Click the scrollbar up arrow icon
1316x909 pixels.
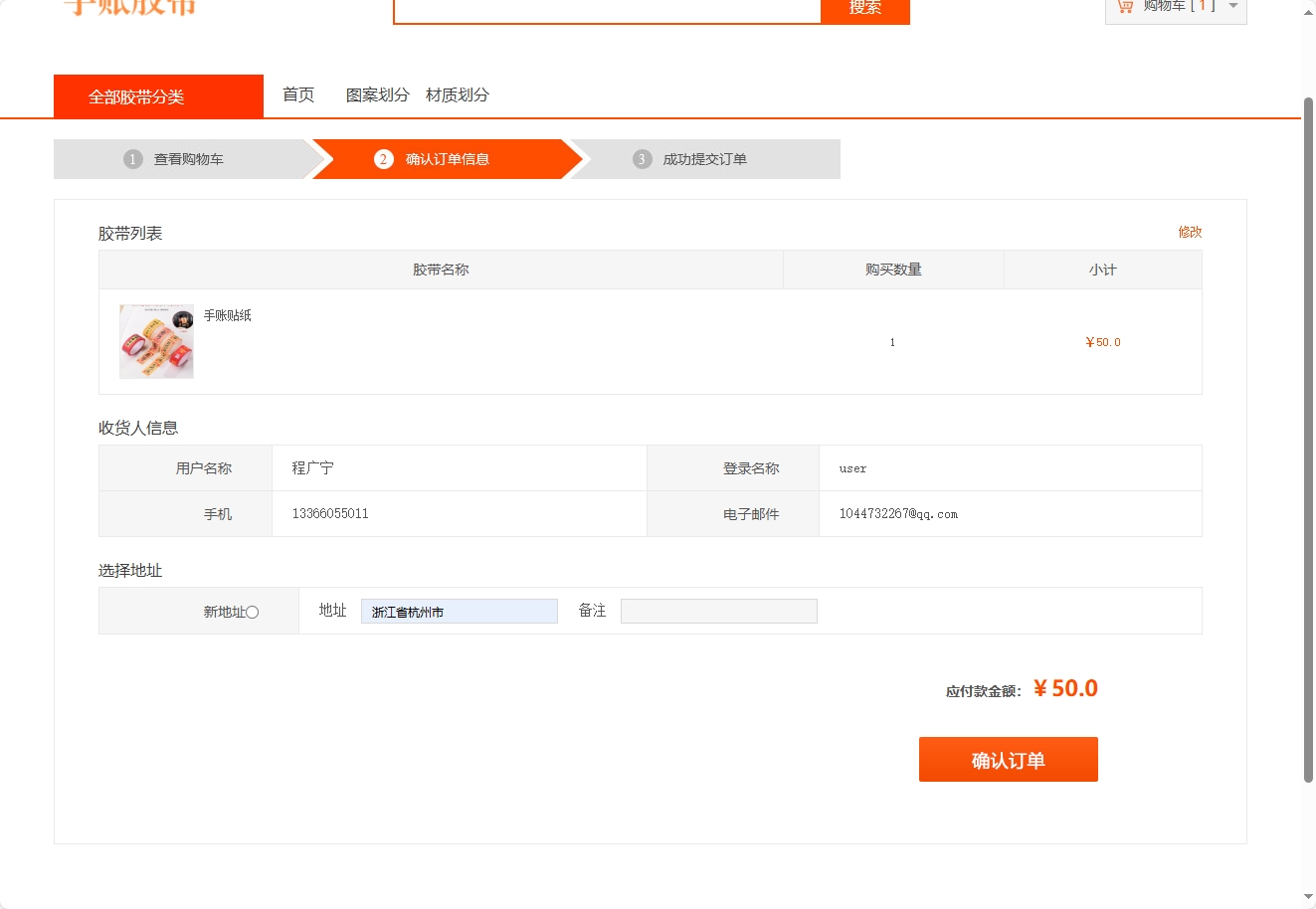click(1308, 12)
